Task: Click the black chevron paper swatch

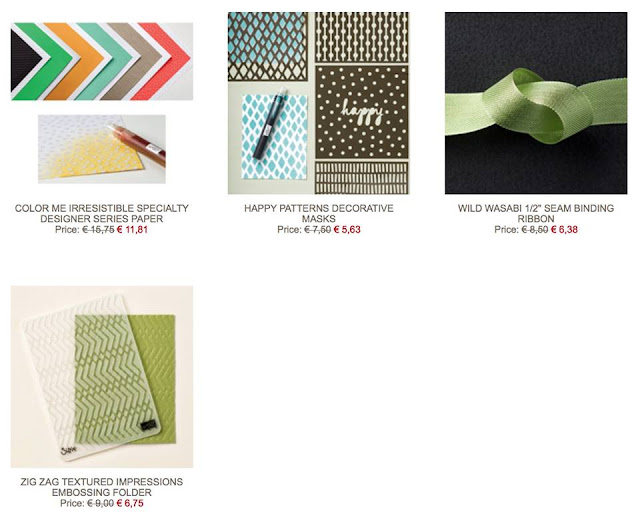Action: [24, 60]
